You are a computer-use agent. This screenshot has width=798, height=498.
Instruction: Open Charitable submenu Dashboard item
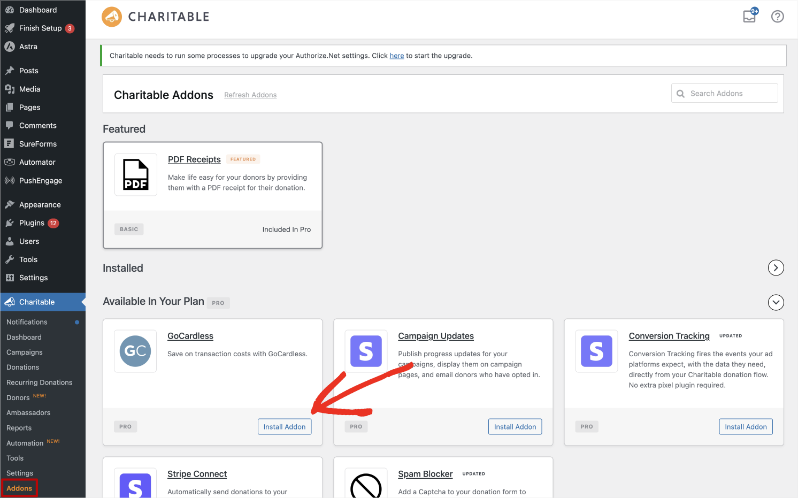(x=23, y=337)
